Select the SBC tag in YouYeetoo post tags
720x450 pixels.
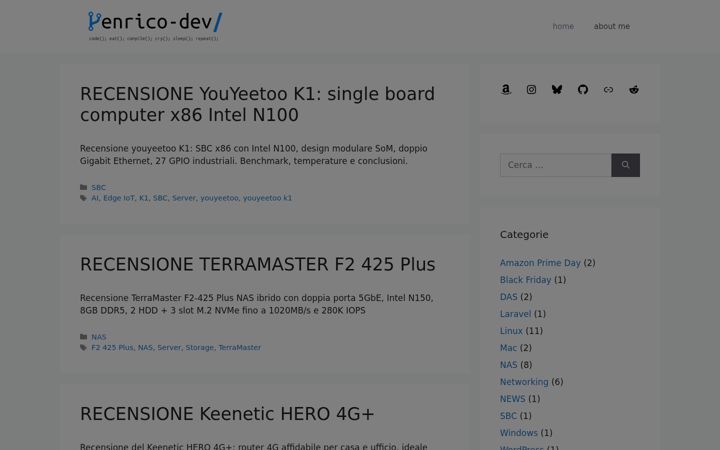tap(160, 198)
